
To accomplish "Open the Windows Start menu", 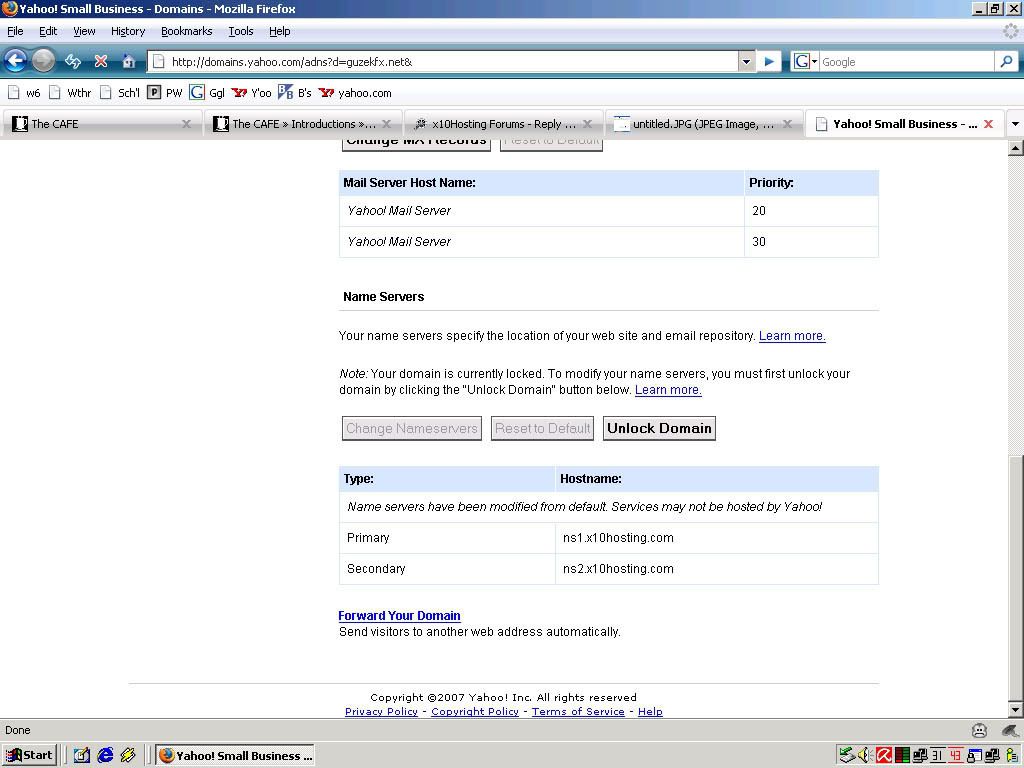I will click(x=30, y=756).
